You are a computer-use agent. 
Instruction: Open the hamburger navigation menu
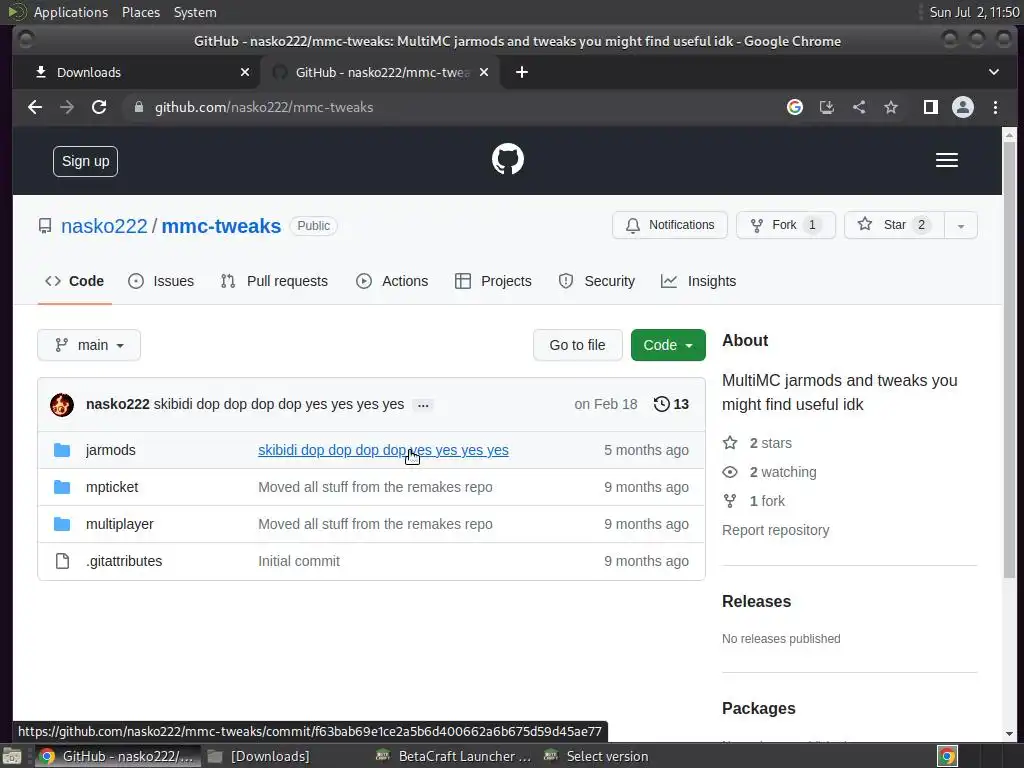click(x=946, y=160)
